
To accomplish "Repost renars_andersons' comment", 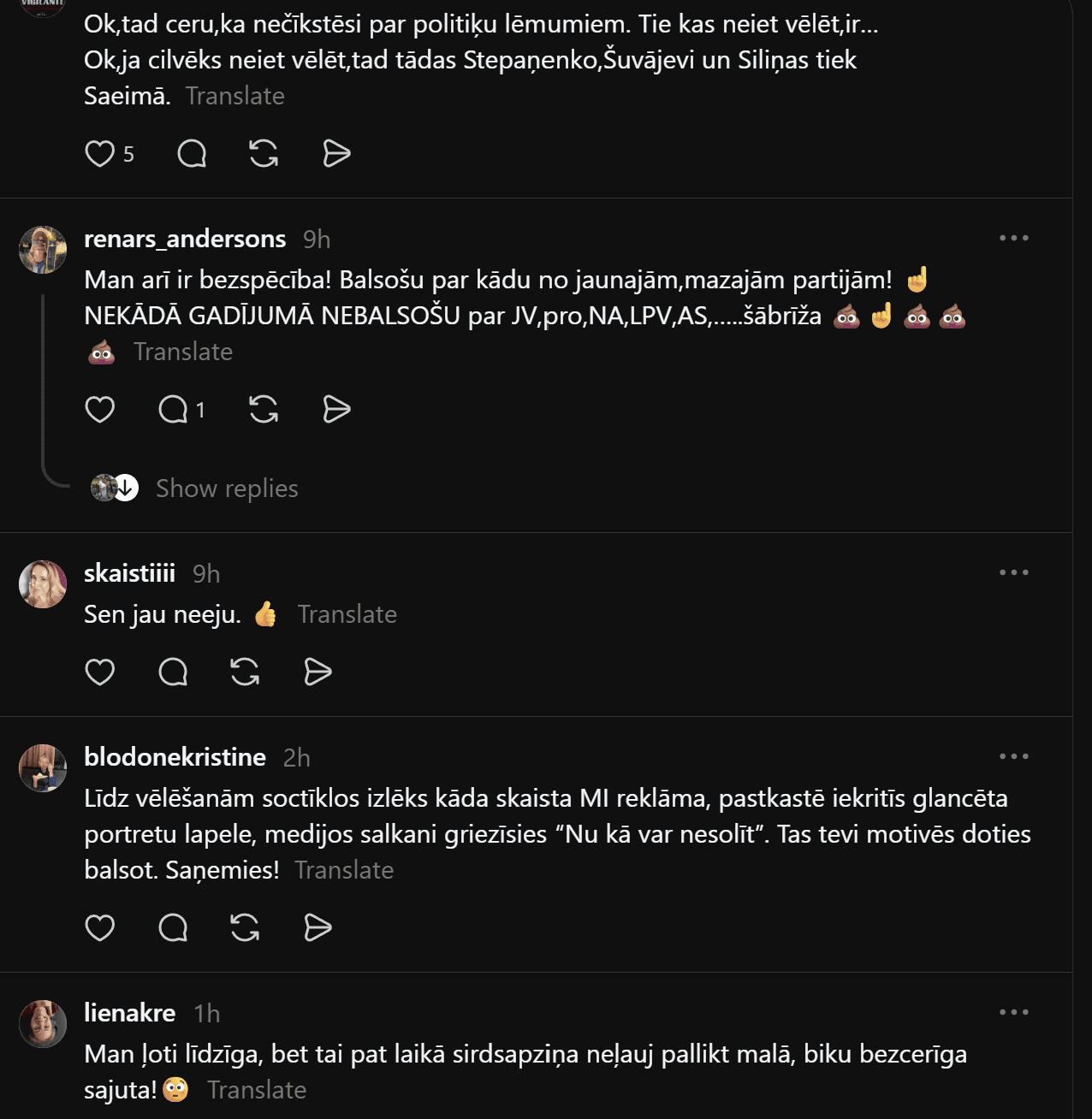I will pyautogui.click(x=264, y=410).
